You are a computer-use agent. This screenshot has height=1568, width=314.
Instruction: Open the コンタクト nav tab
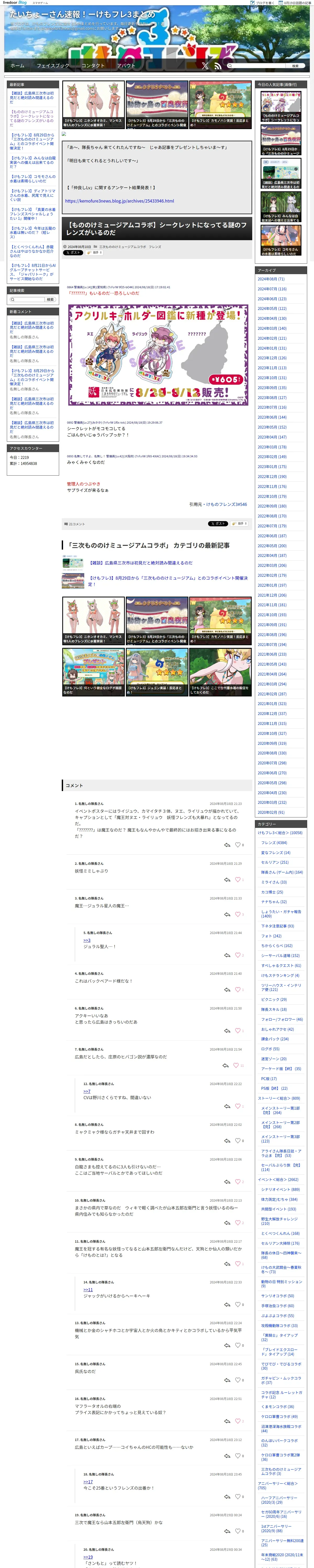coord(93,66)
